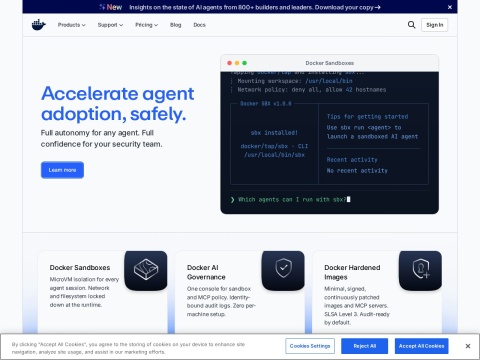Select 'Recent activity' heading in terminal
Screen dimensions: 480x360
pos(352,160)
